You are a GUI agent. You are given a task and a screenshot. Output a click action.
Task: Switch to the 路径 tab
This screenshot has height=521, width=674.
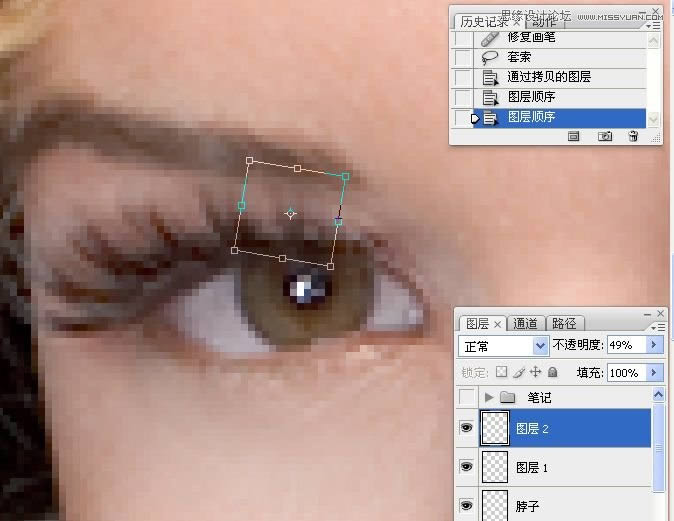coord(564,323)
